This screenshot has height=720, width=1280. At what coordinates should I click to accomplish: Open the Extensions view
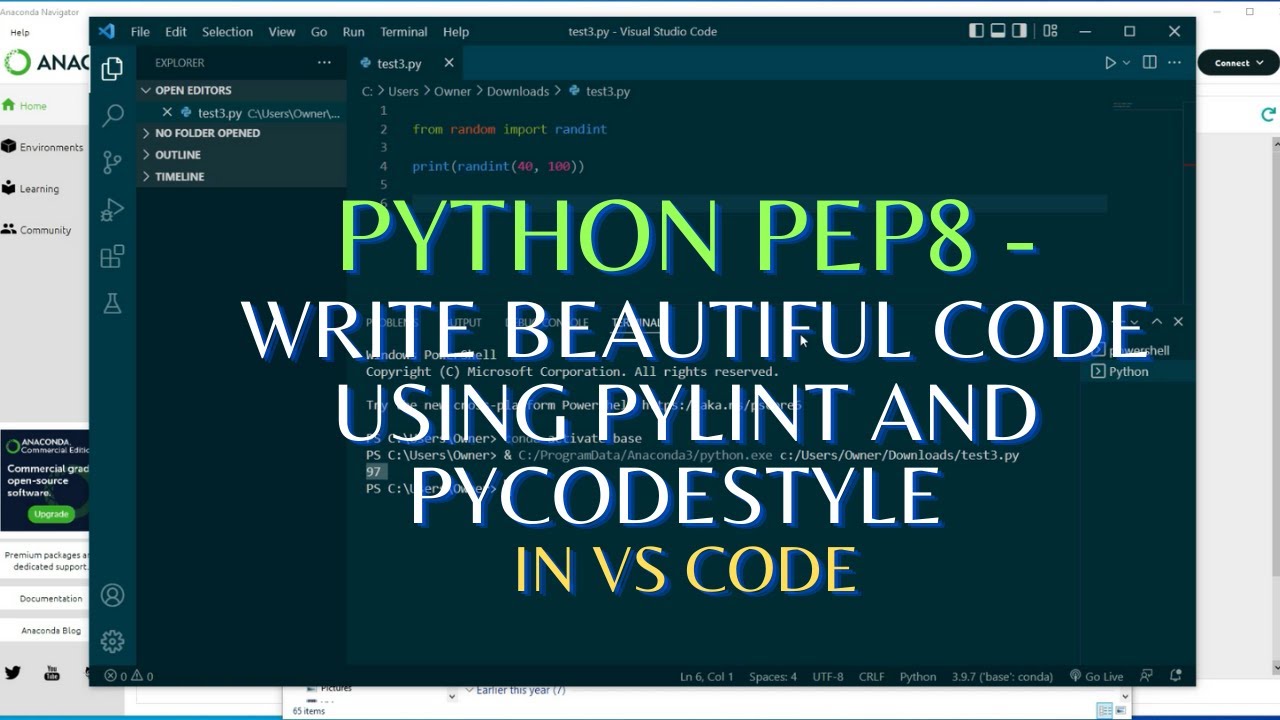[x=112, y=256]
